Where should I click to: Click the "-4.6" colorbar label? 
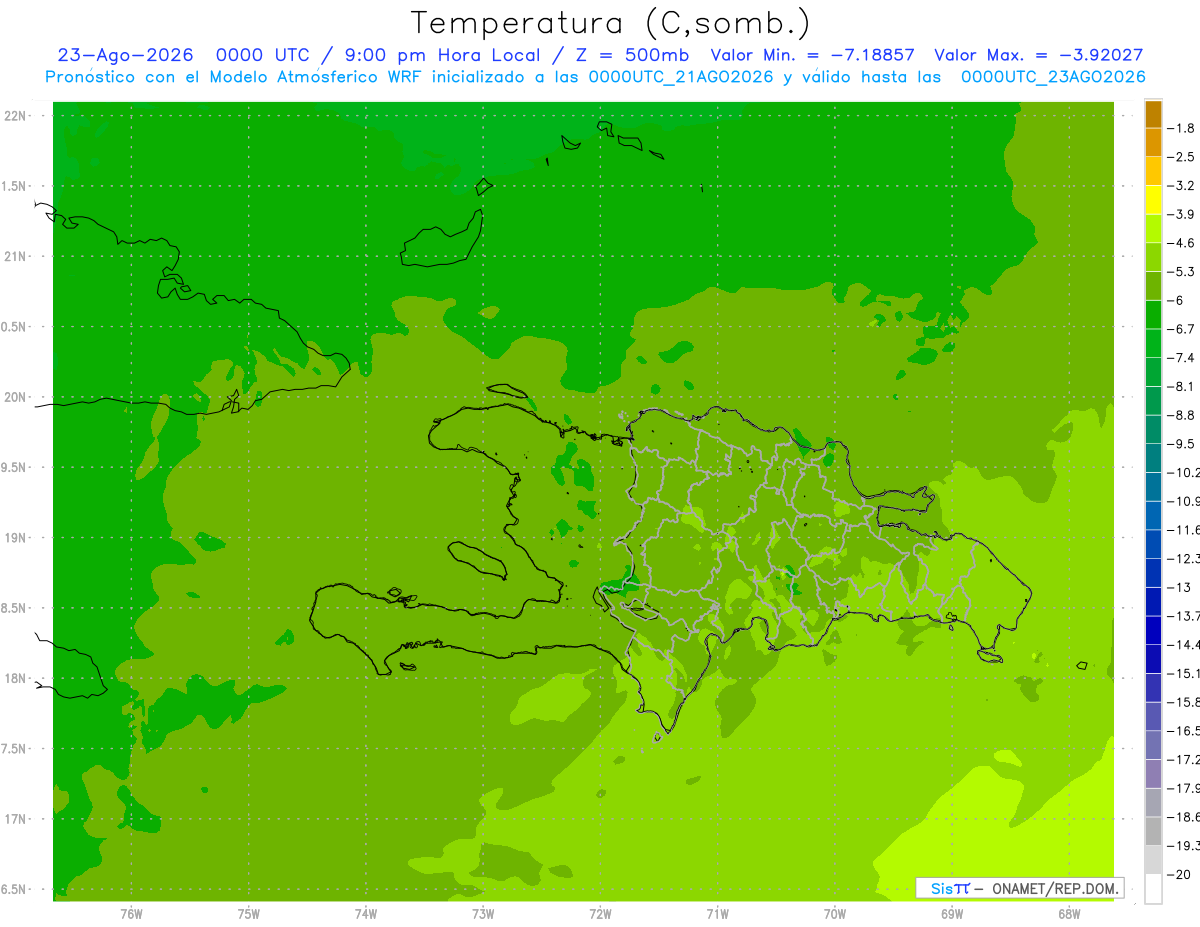(1182, 243)
